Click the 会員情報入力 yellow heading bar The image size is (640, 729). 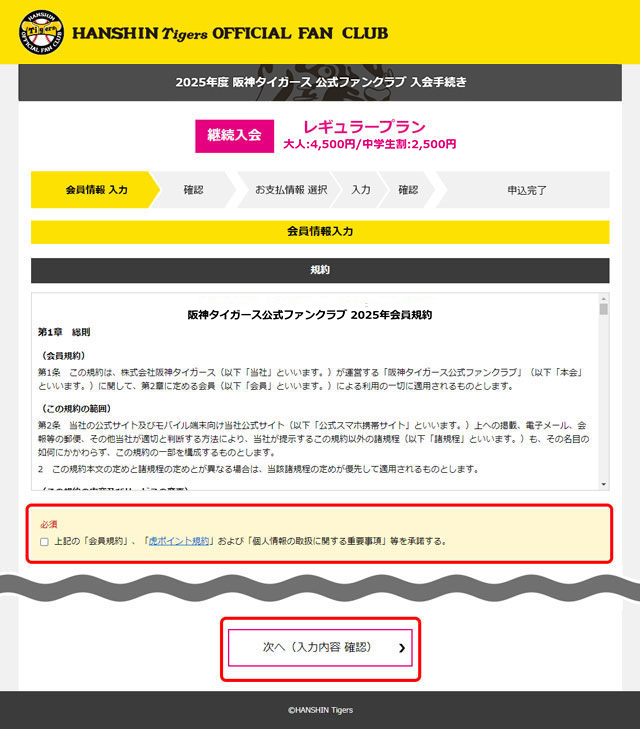pos(320,232)
